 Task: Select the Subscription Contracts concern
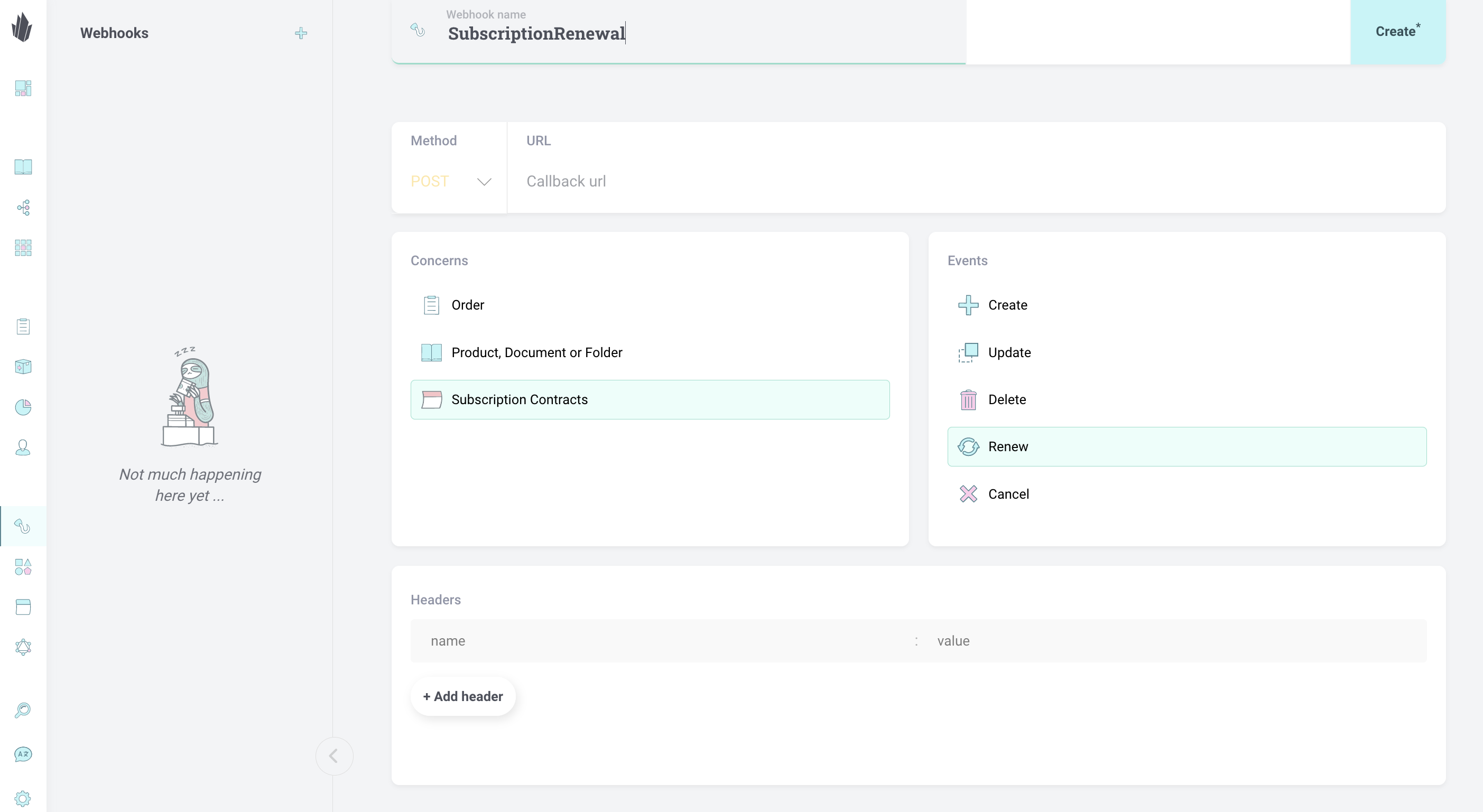650,399
